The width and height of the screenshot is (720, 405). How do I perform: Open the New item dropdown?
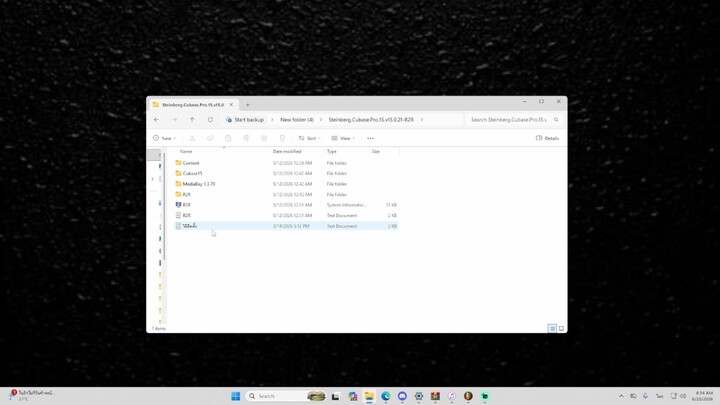click(164, 138)
